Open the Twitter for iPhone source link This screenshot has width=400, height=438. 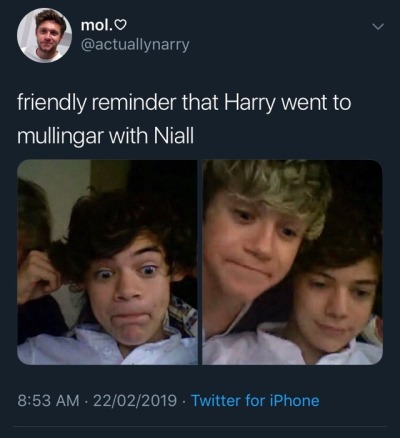coord(255,400)
